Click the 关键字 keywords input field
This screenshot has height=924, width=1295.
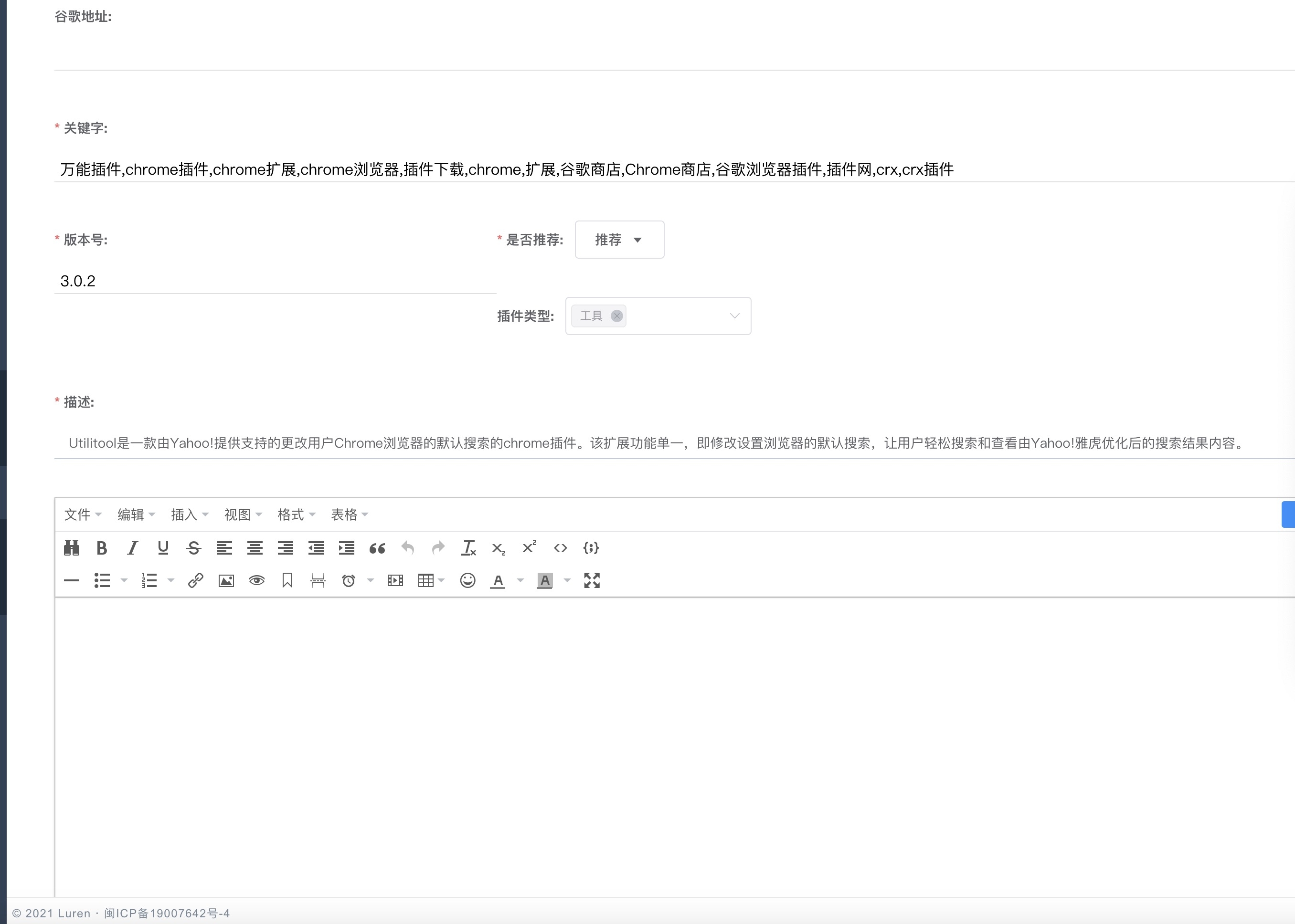pyautogui.click(x=675, y=169)
